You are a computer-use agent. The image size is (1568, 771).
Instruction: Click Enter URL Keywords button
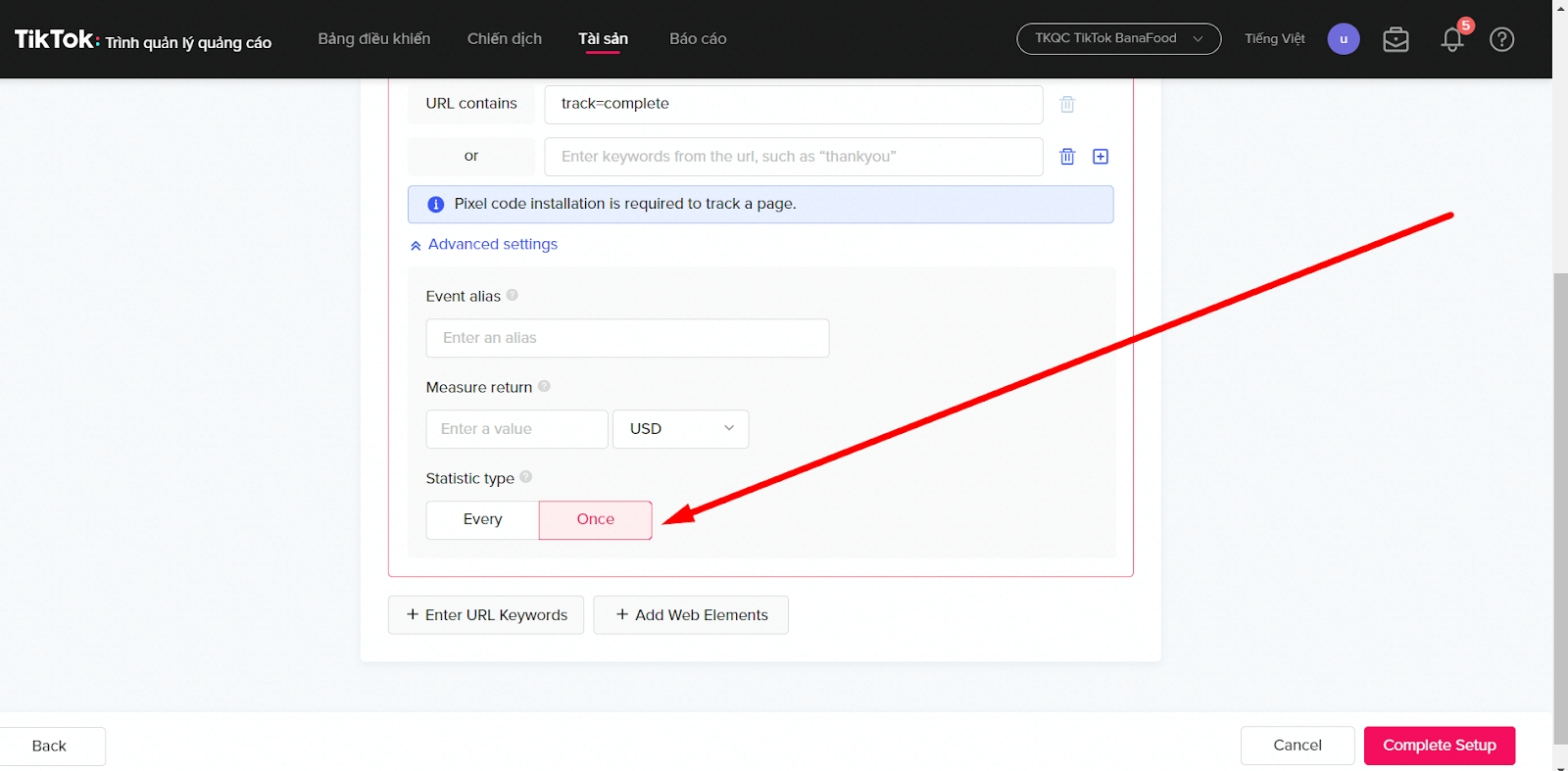click(x=486, y=615)
